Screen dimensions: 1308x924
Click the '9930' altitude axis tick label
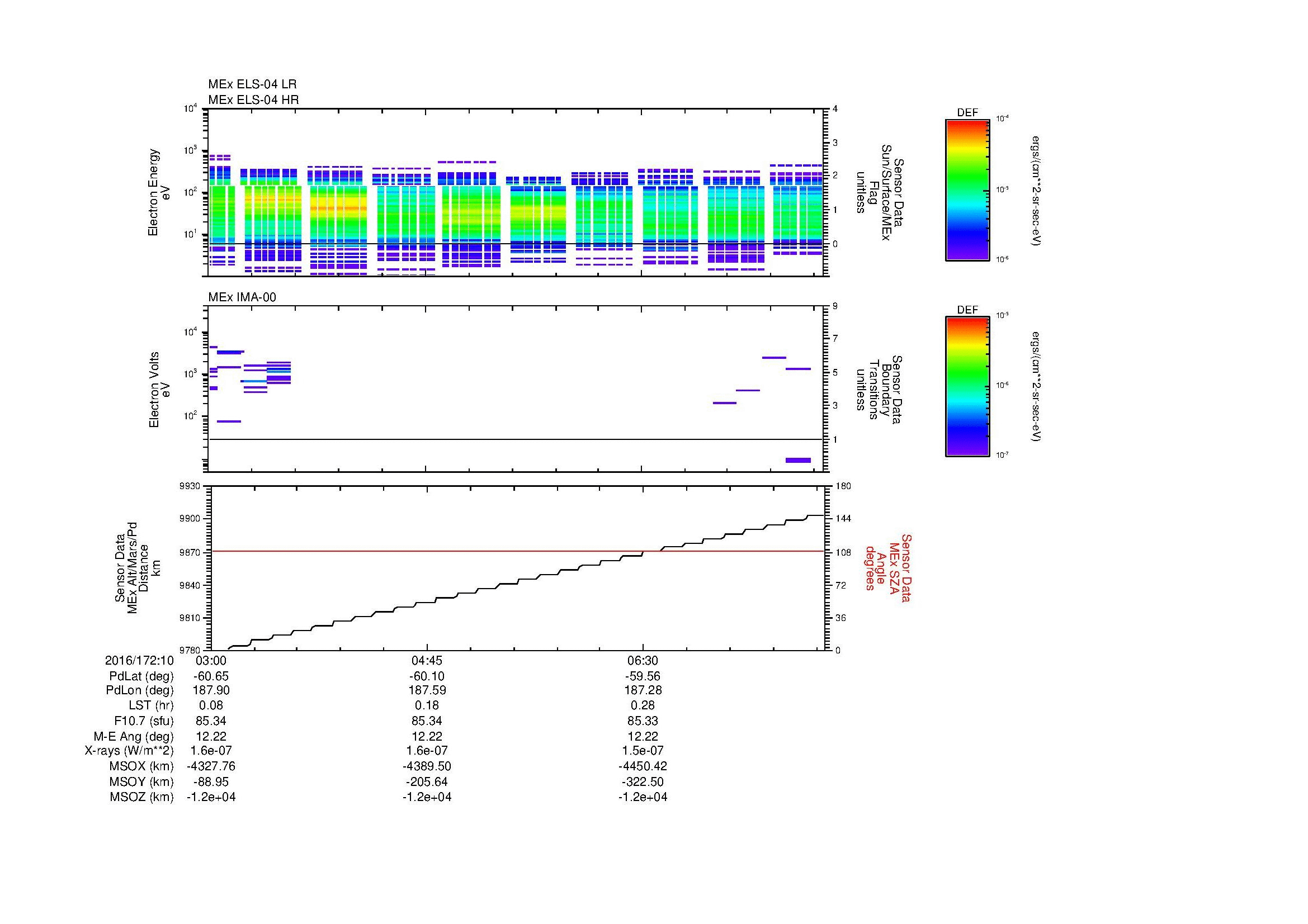coord(191,486)
